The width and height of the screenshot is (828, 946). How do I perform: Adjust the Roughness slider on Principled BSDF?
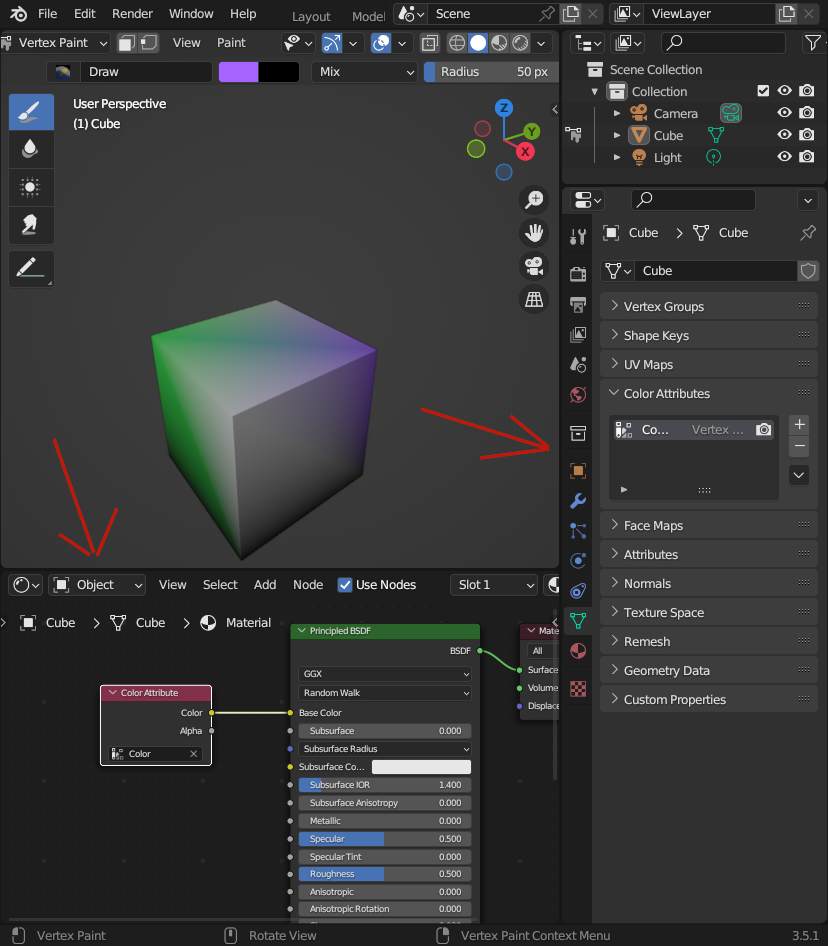[384, 874]
